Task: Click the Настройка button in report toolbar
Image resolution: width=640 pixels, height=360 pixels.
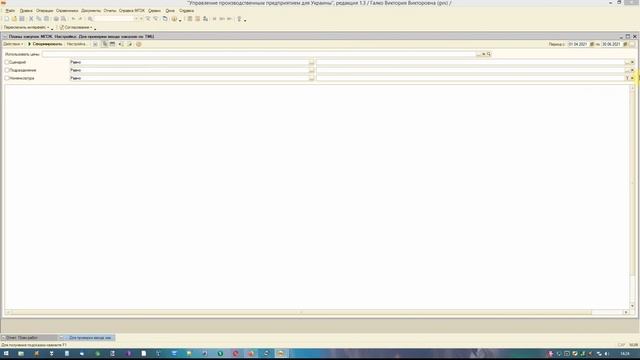Action: (77, 44)
